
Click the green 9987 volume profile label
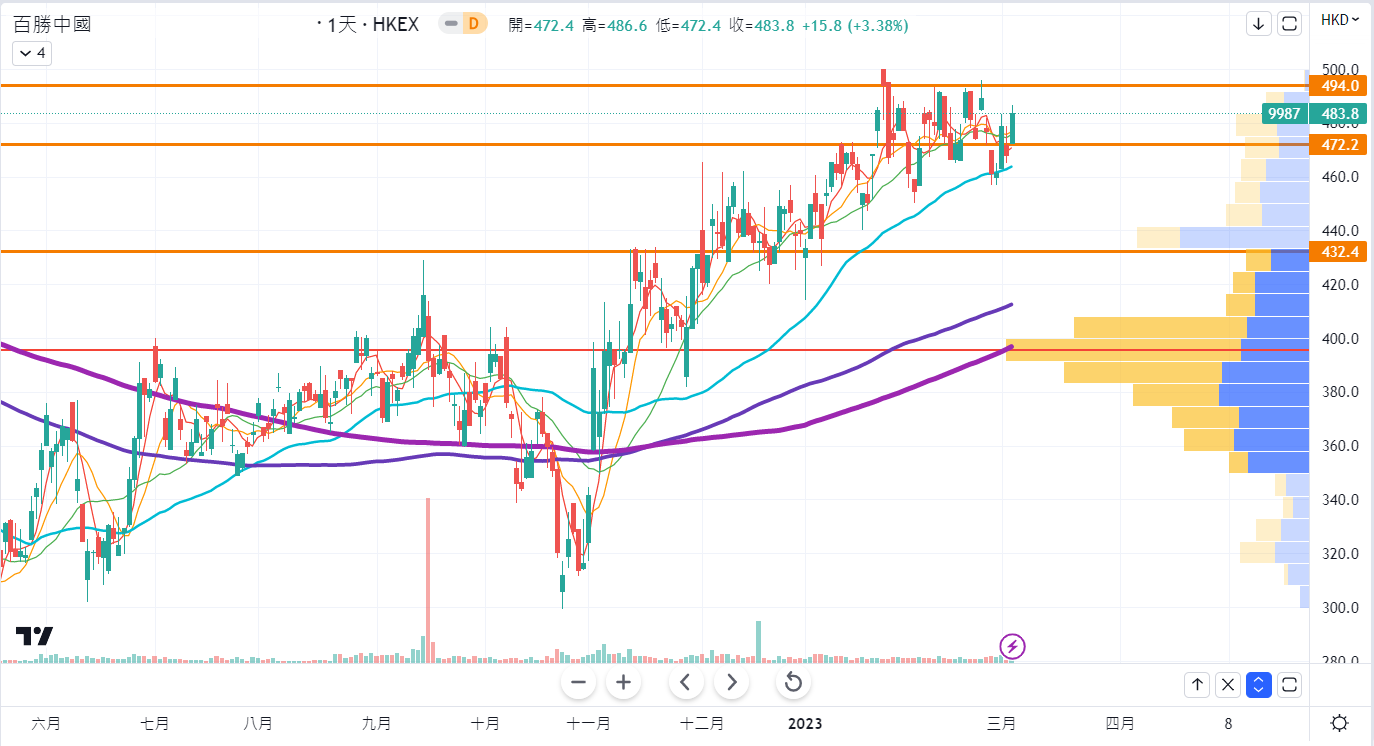pyautogui.click(x=1284, y=114)
